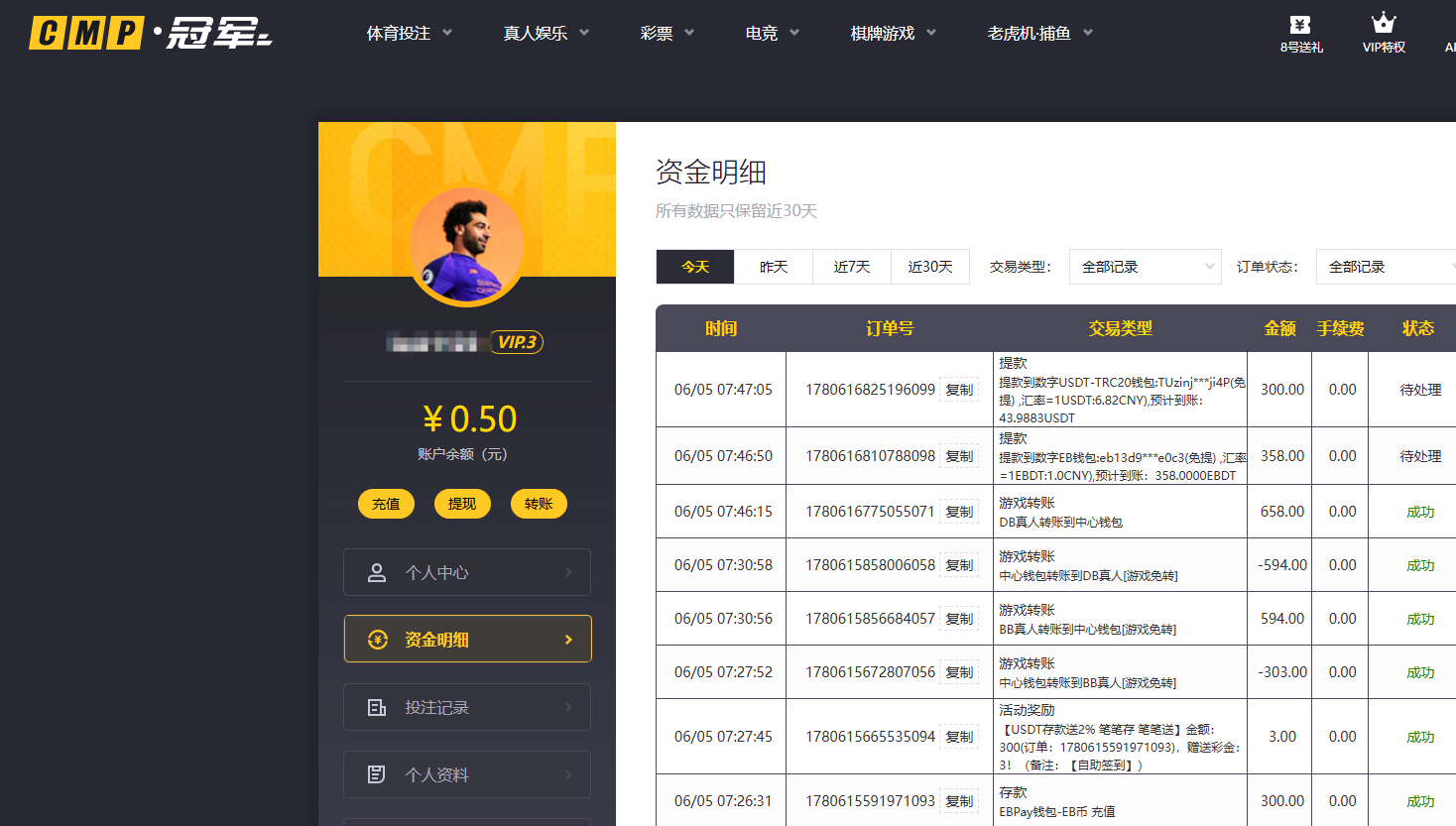Click the 充值 button
Viewport: 1456px width, 826px height.
pos(386,504)
